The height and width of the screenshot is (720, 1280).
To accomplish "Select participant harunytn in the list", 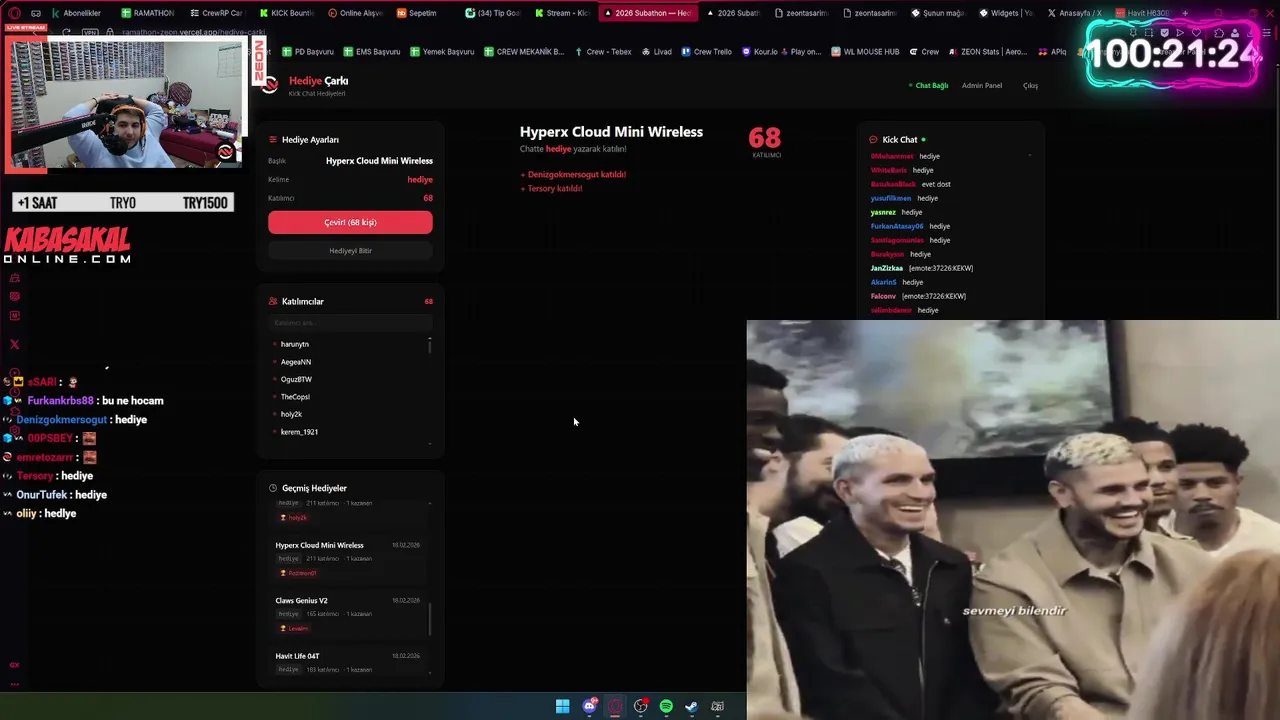I will (x=294, y=344).
